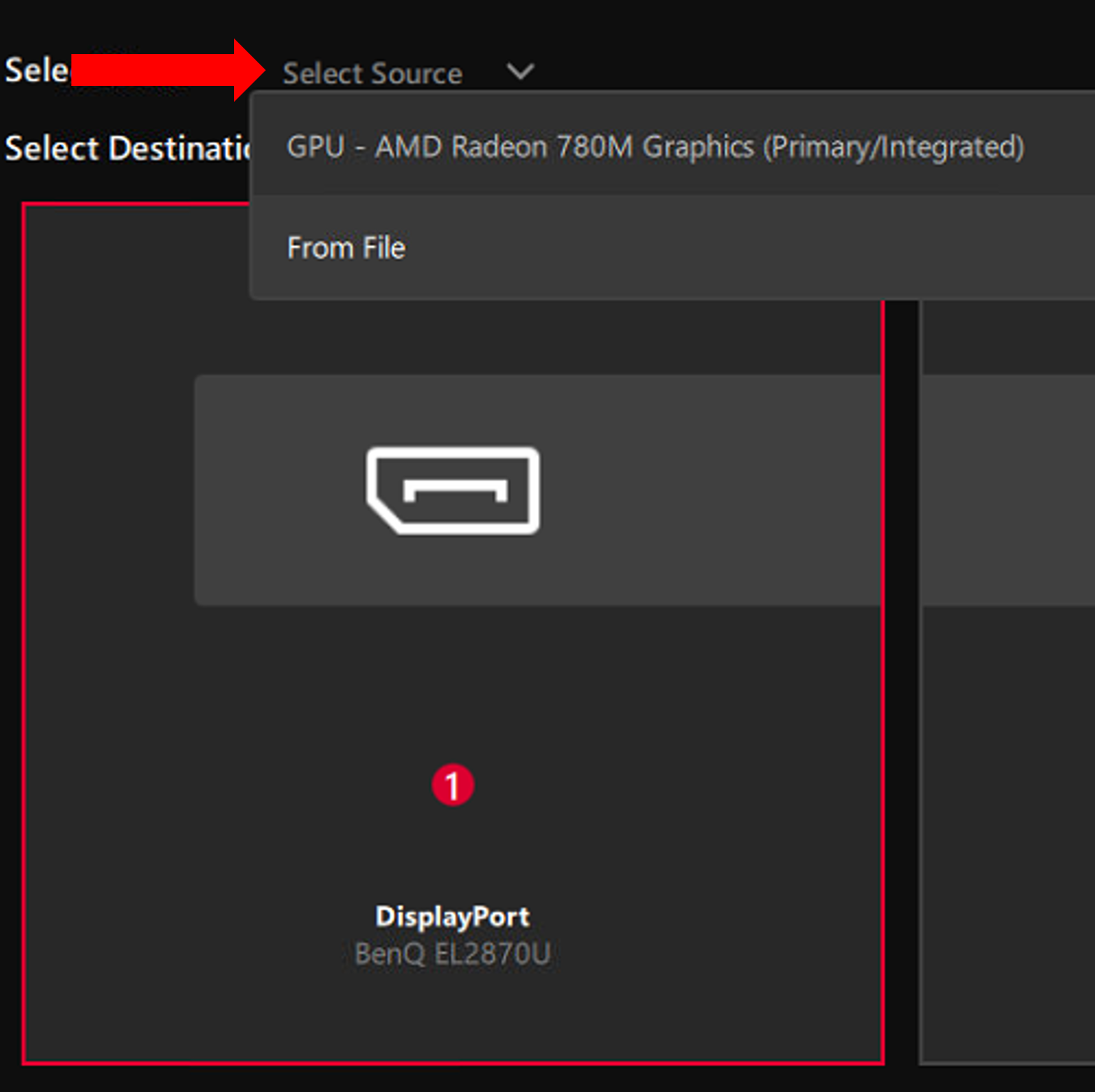Open the Select Source dropdown
The height and width of the screenshot is (1092, 1095).
408,73
